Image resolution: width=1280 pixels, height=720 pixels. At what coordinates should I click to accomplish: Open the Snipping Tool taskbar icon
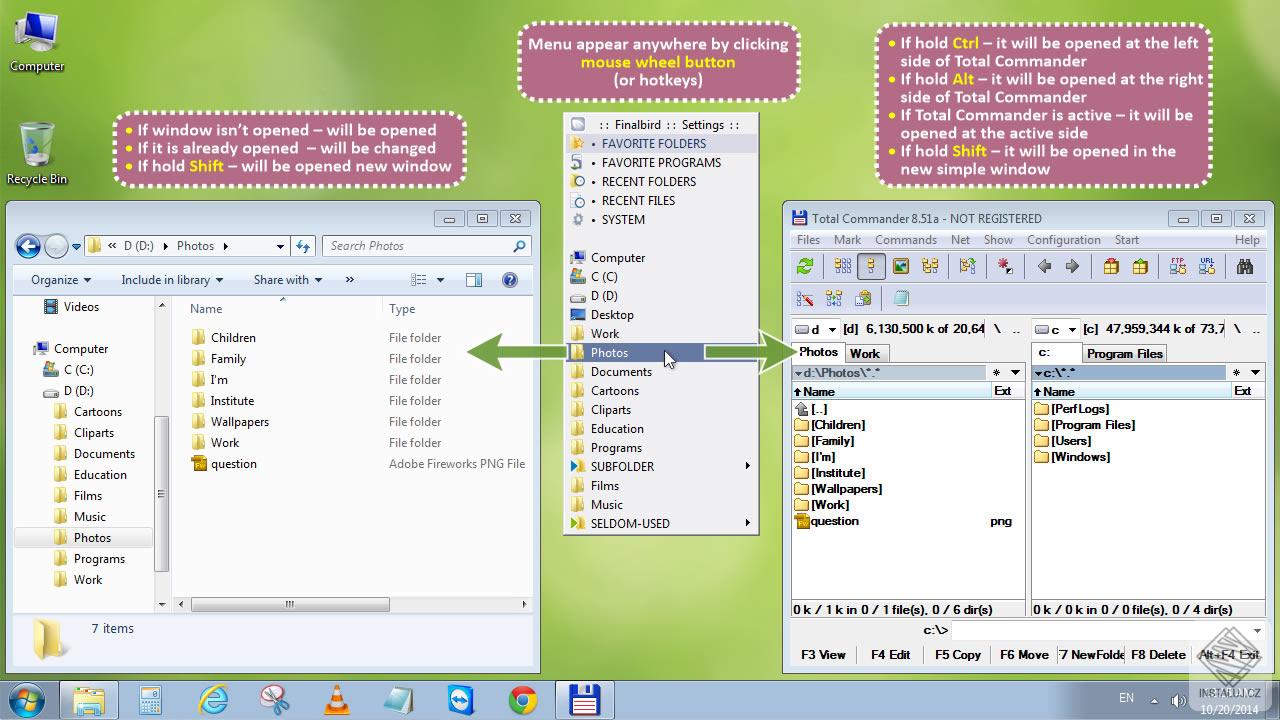coord(275,700)
